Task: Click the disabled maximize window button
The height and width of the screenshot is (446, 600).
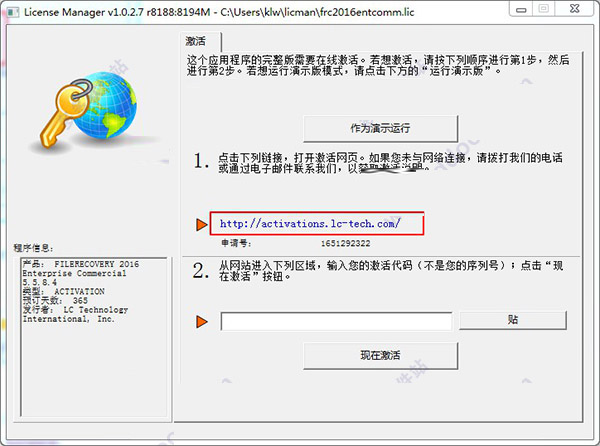Action: point(544,9)
